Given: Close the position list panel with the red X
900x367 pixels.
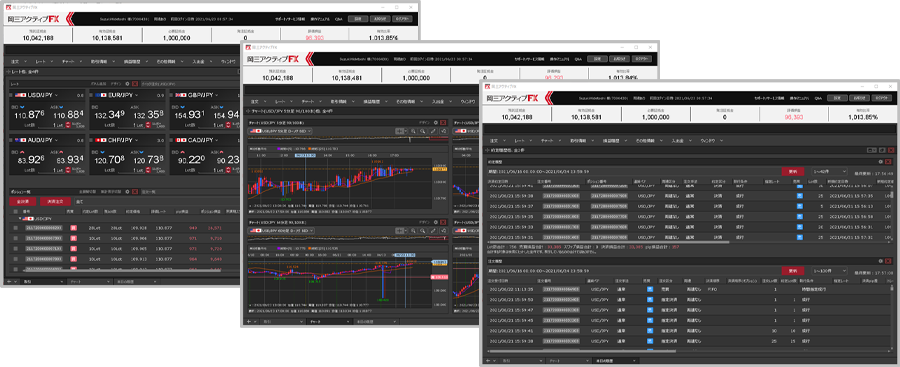Looking at the screenshot, I should [x=135, y=191].
